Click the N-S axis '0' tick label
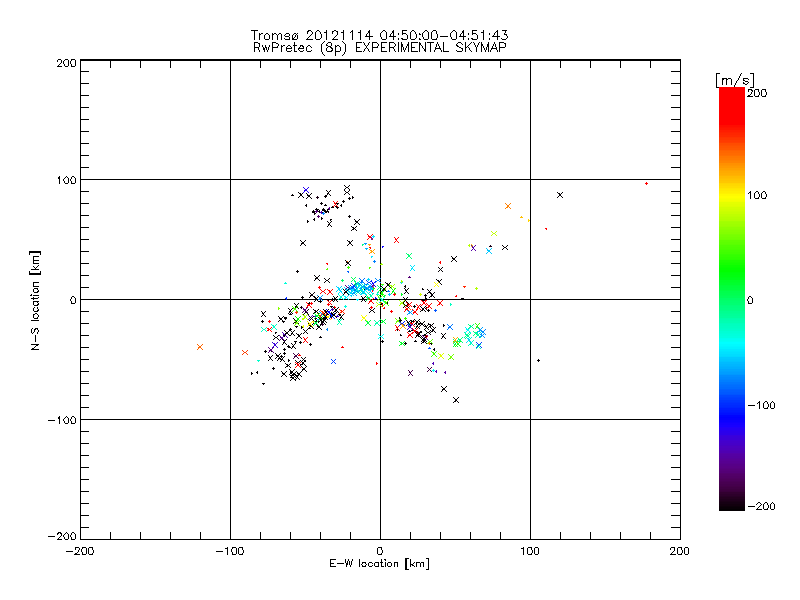This screenshot has height=600, width=800. pos(73,300)
